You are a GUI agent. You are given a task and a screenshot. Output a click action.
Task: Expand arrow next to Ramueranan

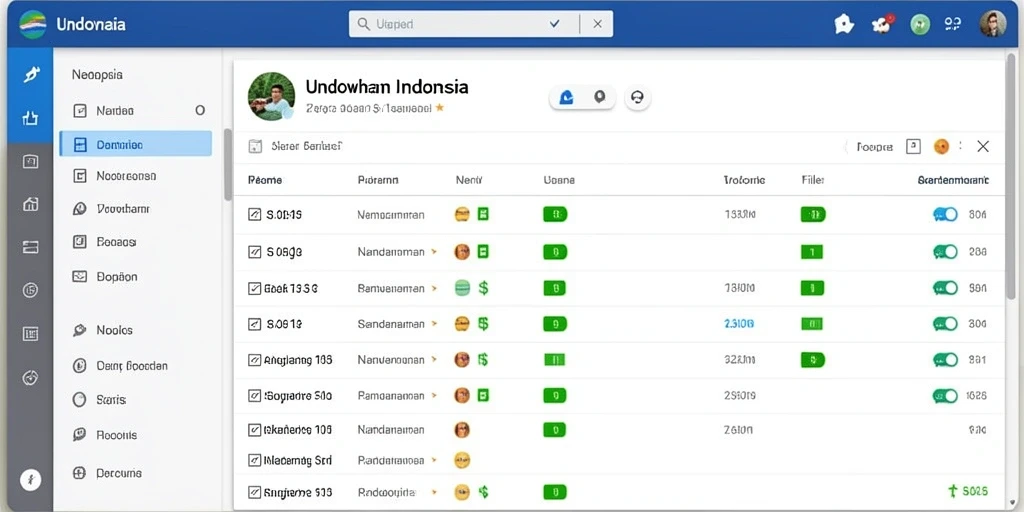(x=433, y=288)
